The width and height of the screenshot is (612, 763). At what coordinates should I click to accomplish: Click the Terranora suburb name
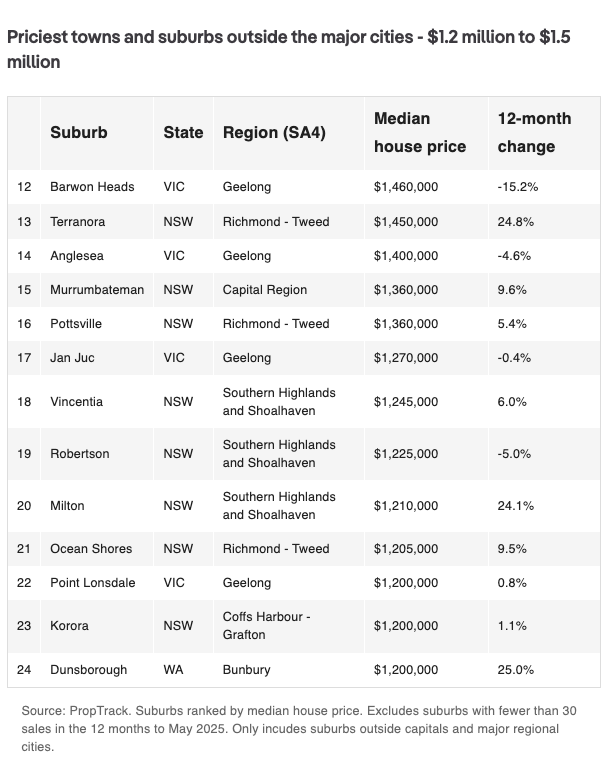pyautogui.click(x=77, y=222)
